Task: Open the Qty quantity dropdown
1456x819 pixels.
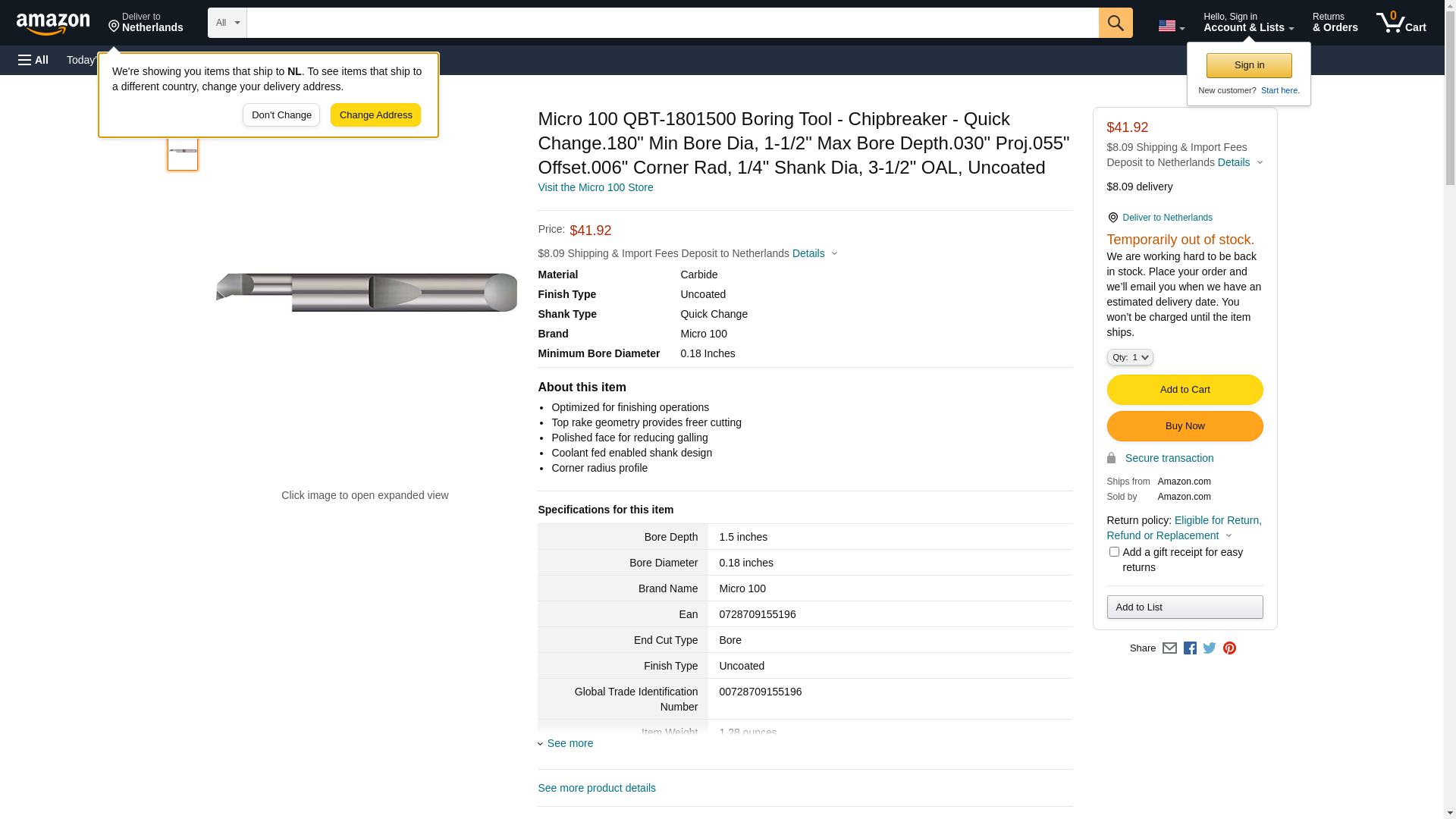Action: pyautogui.click(x=1129, y=357)
